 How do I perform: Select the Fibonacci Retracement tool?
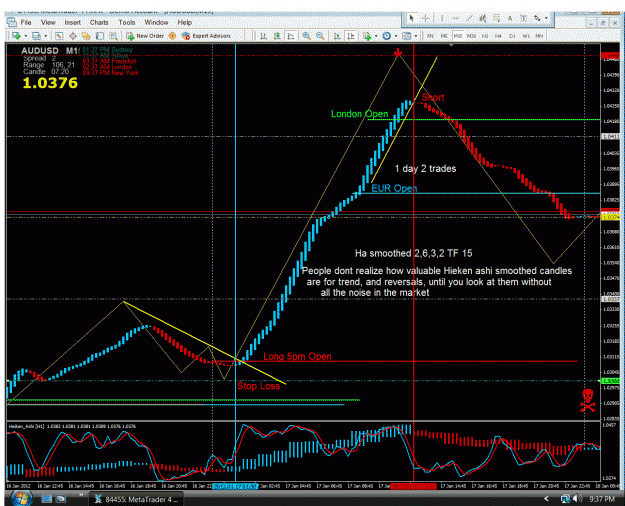496,18
